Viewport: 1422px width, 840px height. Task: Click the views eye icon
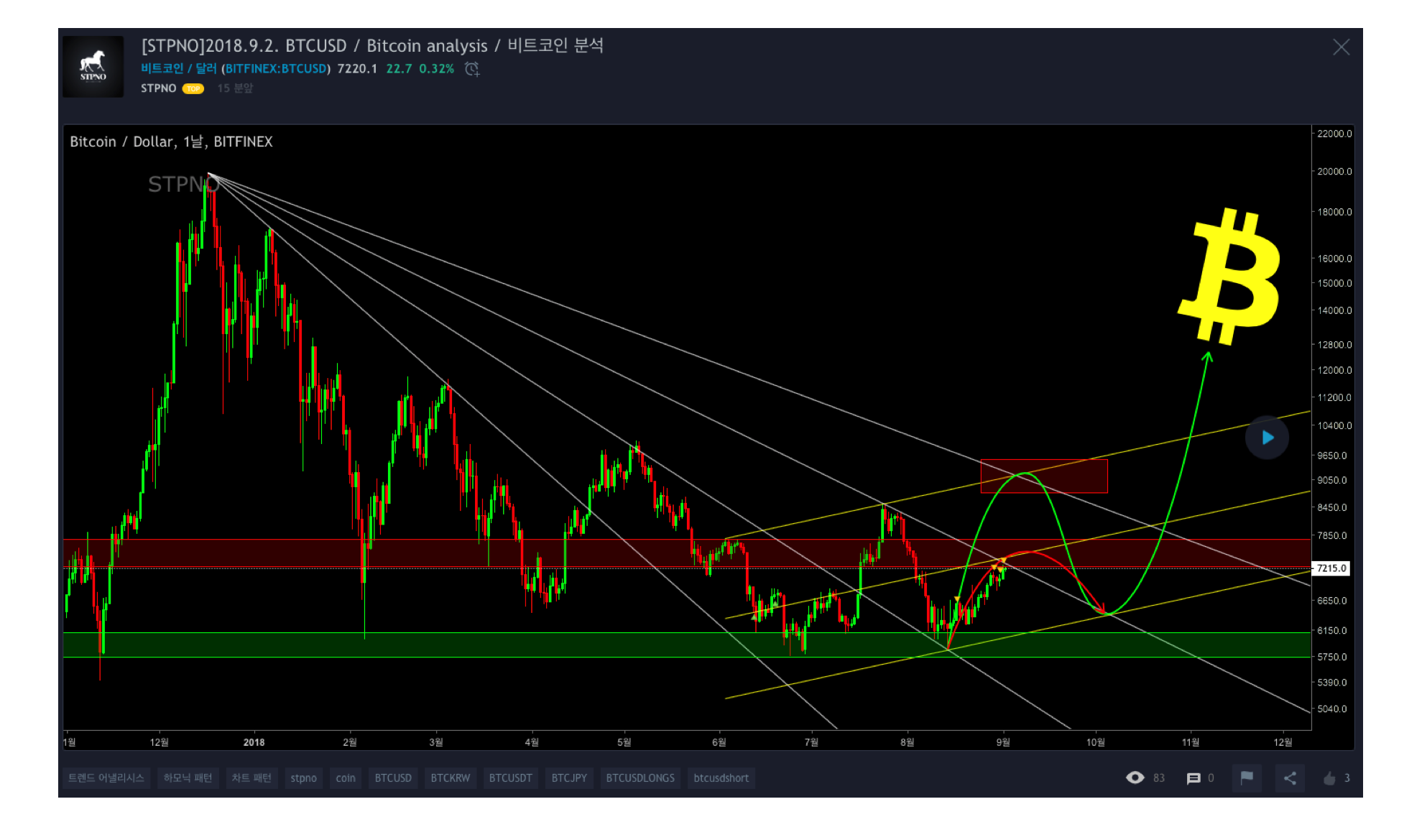(x=1135, y=777)
